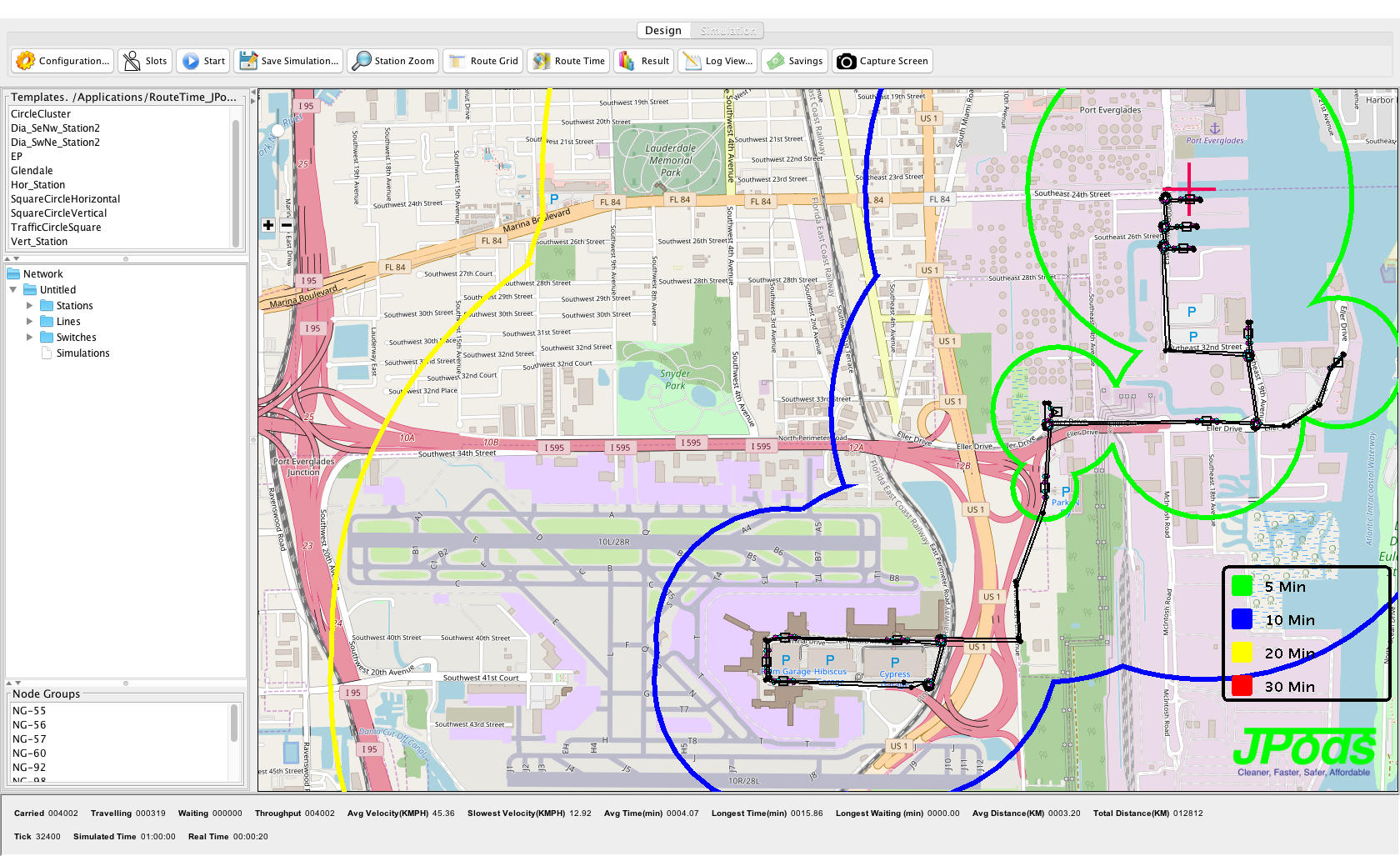Expand the Lines folder
Viewport: 1400px width, 856px height.
tap(30, 322)
